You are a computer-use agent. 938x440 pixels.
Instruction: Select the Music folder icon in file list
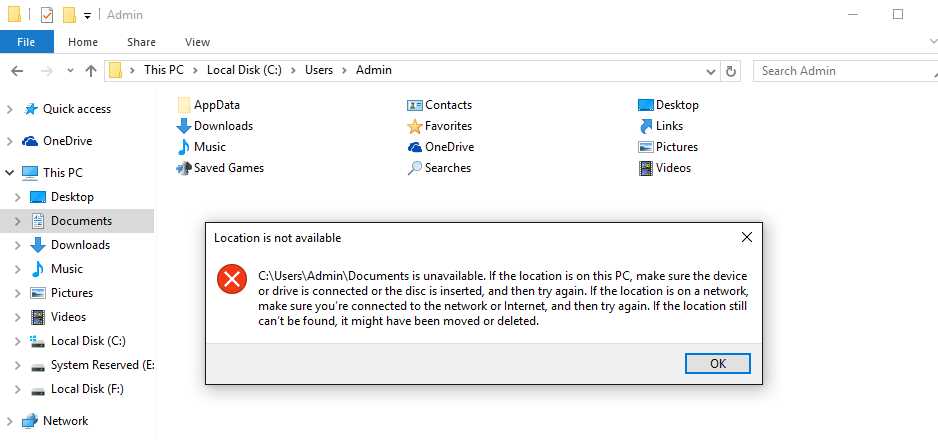184,147
